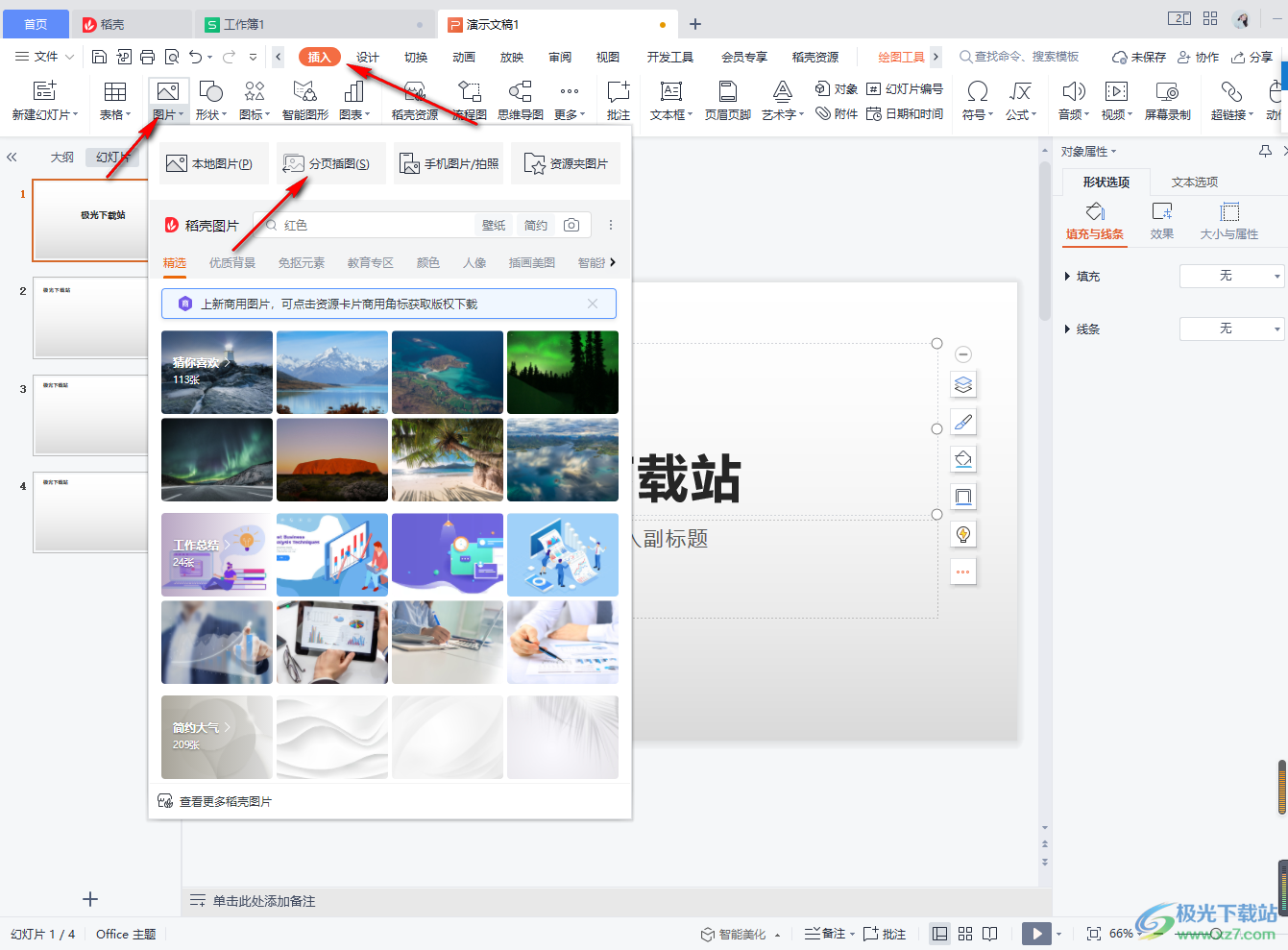Select slide 2 thumbnail
1288x950 pixels.
click(91, 318)
